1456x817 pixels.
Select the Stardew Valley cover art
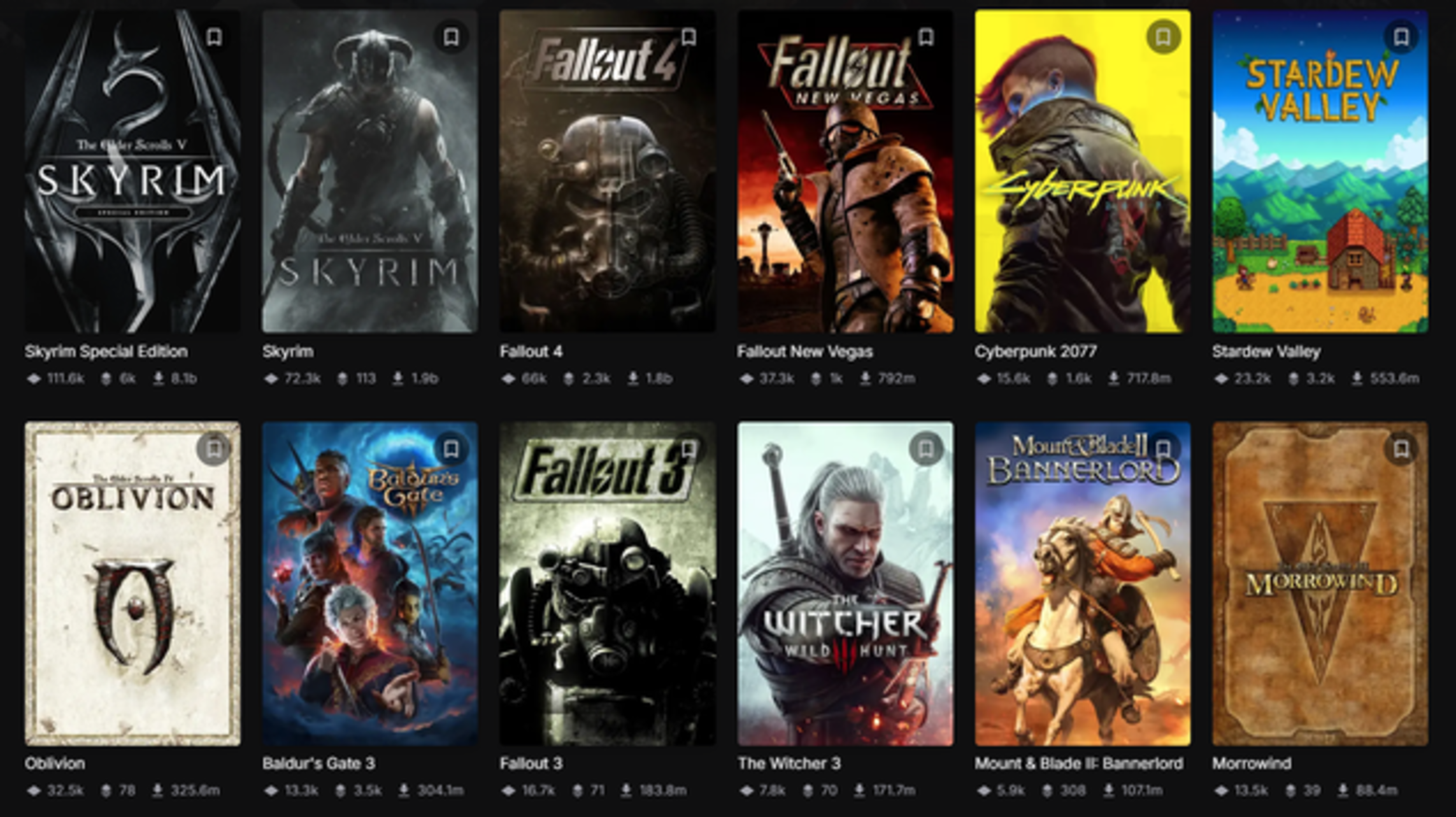coord(1320,171)
